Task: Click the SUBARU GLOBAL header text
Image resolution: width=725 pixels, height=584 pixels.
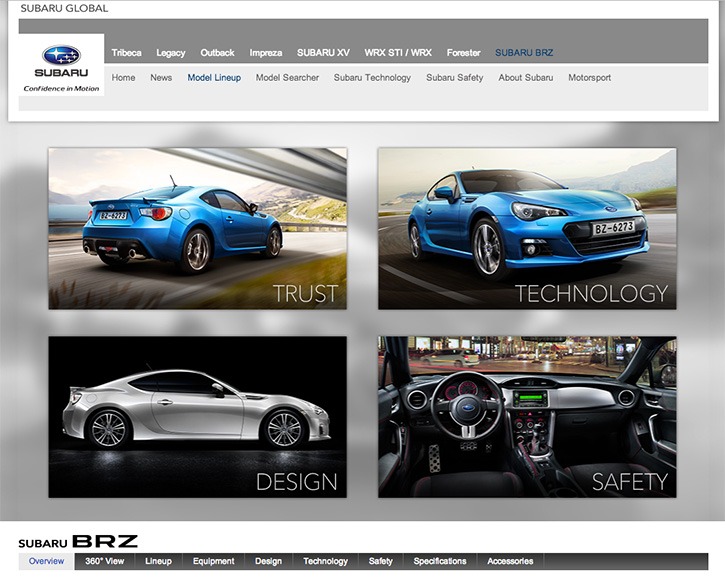Action: 64,8
